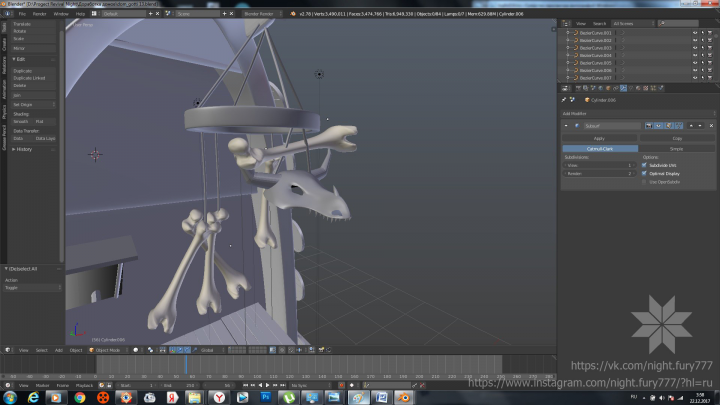
Task: Collapse the Subsurf modifier panel arrow
Action: [x=566, y=125]
